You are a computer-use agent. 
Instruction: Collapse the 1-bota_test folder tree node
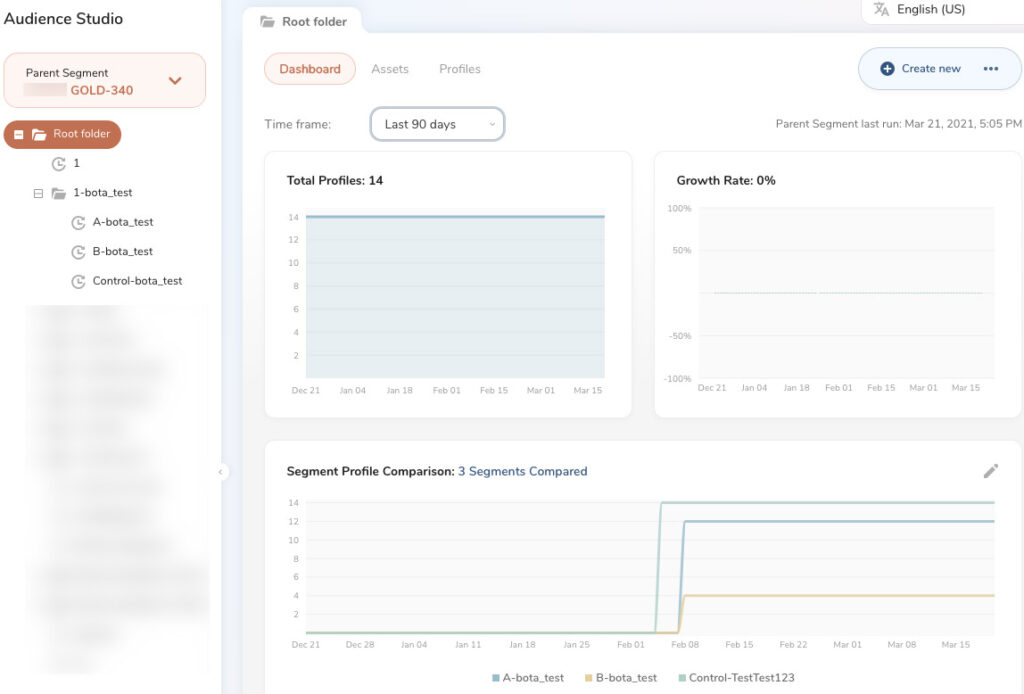(38, 193)
